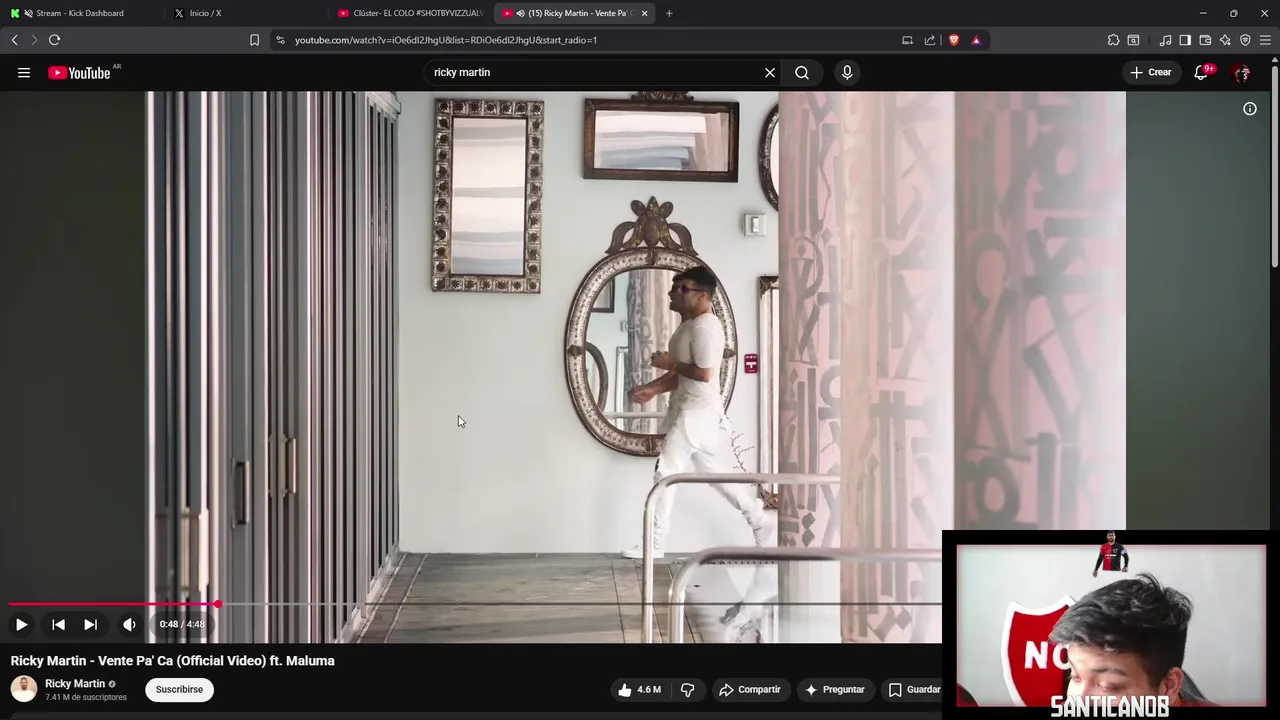Open Brave playlist music icon
Image resolution: width=1280 pixels, height=720 pixels.
(x=1165, y=40)
